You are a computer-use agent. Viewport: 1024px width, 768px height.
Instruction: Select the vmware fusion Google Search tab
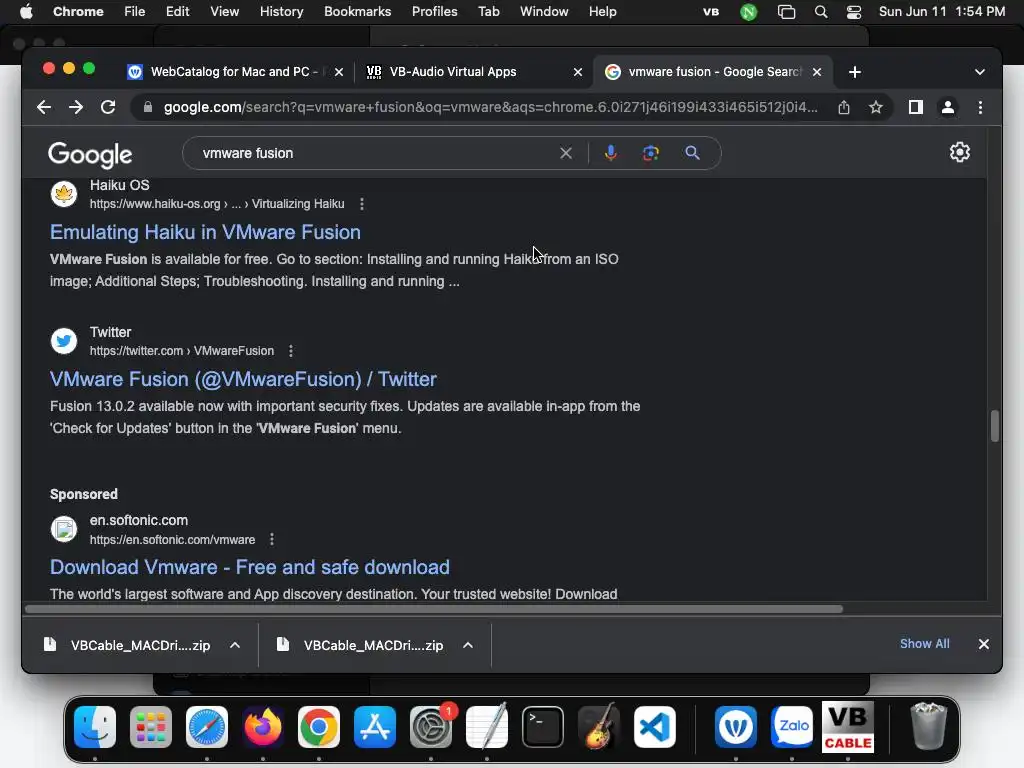point(714,72)
